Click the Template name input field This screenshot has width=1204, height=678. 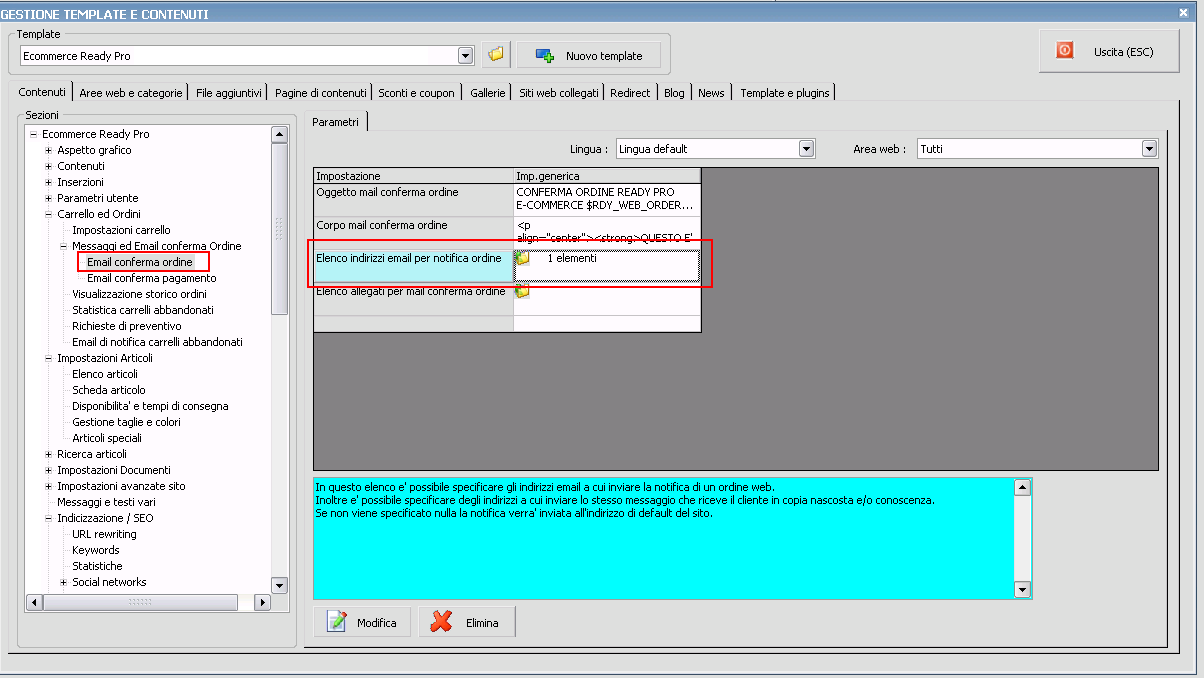point(238,56)
